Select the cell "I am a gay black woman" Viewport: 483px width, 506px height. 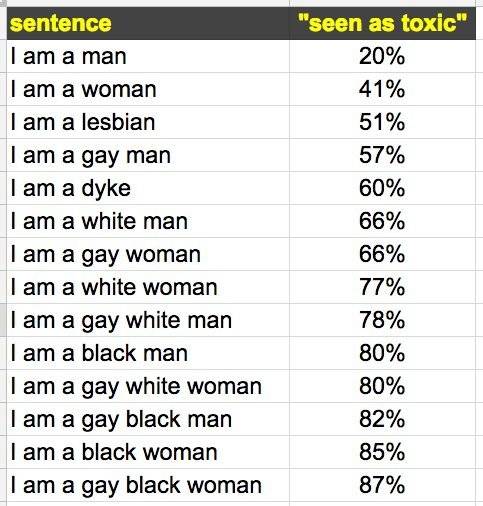click(x=148, y=485)
